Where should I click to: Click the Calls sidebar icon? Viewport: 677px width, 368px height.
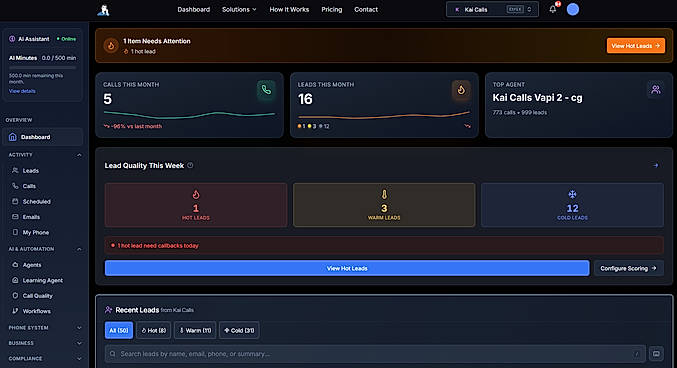coord(15,186)
